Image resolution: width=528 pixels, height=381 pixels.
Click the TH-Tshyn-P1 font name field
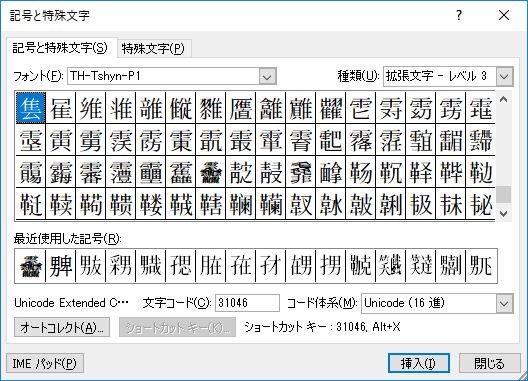[x=163, y=76]
